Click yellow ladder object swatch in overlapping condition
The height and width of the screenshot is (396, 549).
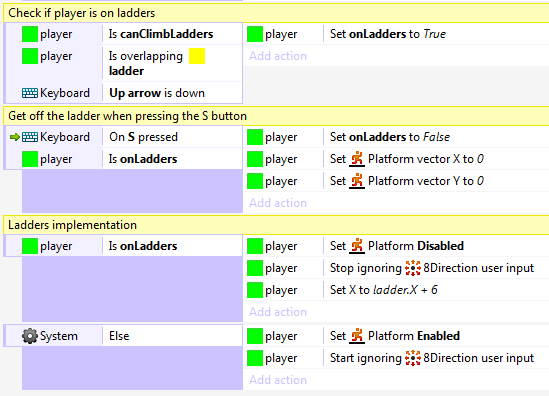pyautogui.click(x=197, y=56)
